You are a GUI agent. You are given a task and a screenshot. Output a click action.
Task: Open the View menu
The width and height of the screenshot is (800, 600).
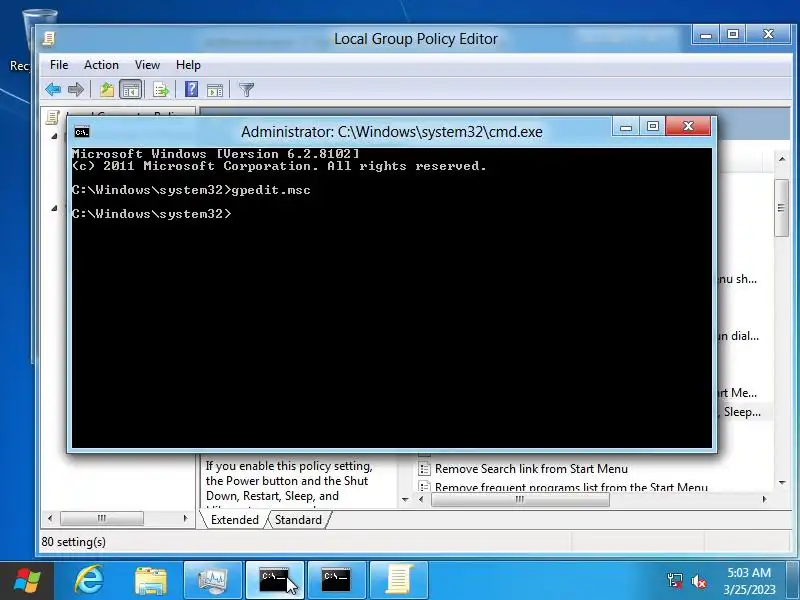[147, 65]
